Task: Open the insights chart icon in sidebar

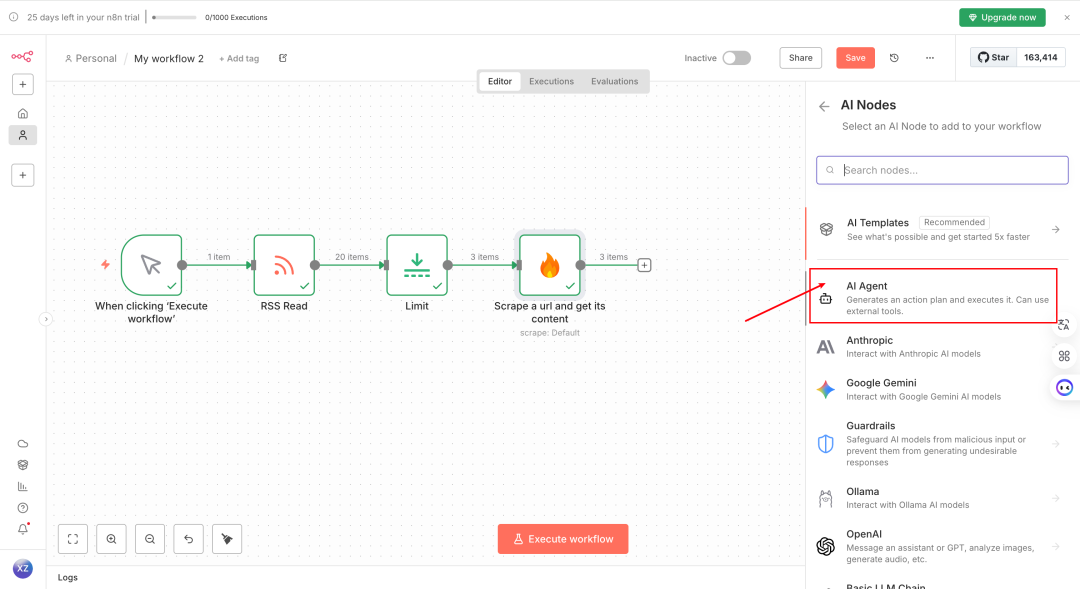Action: tap(23, 486)
